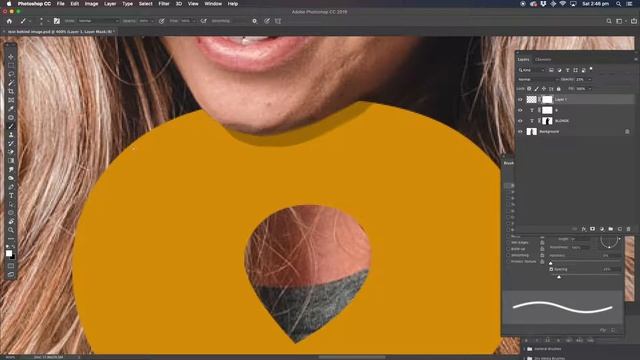The width and height of the screenshot is (640, 360).
Task: Open the Layers panel menu
Action: pos(635,59)
